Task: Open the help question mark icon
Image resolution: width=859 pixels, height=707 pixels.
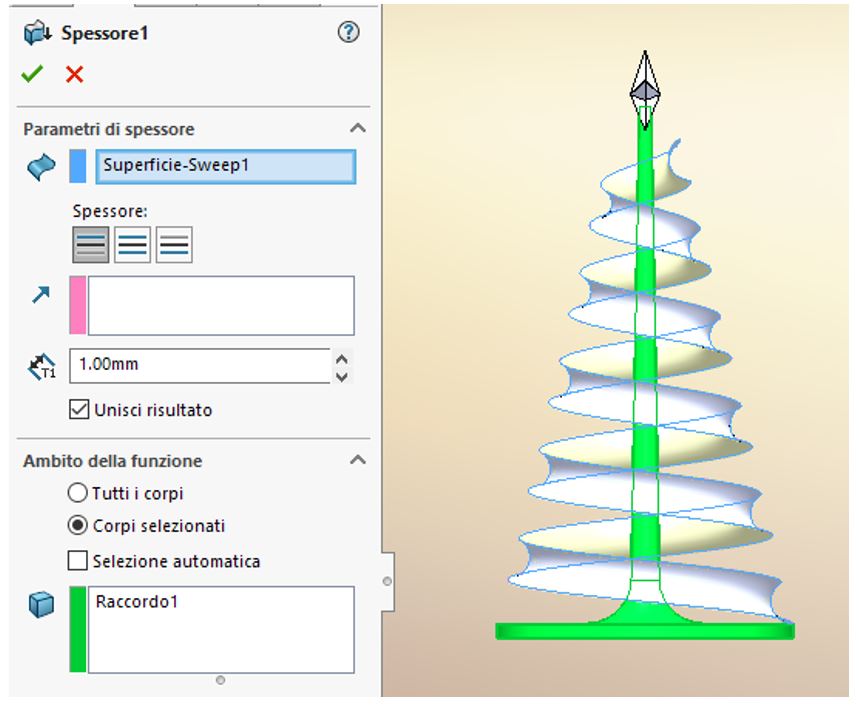Action: point(348,32)
